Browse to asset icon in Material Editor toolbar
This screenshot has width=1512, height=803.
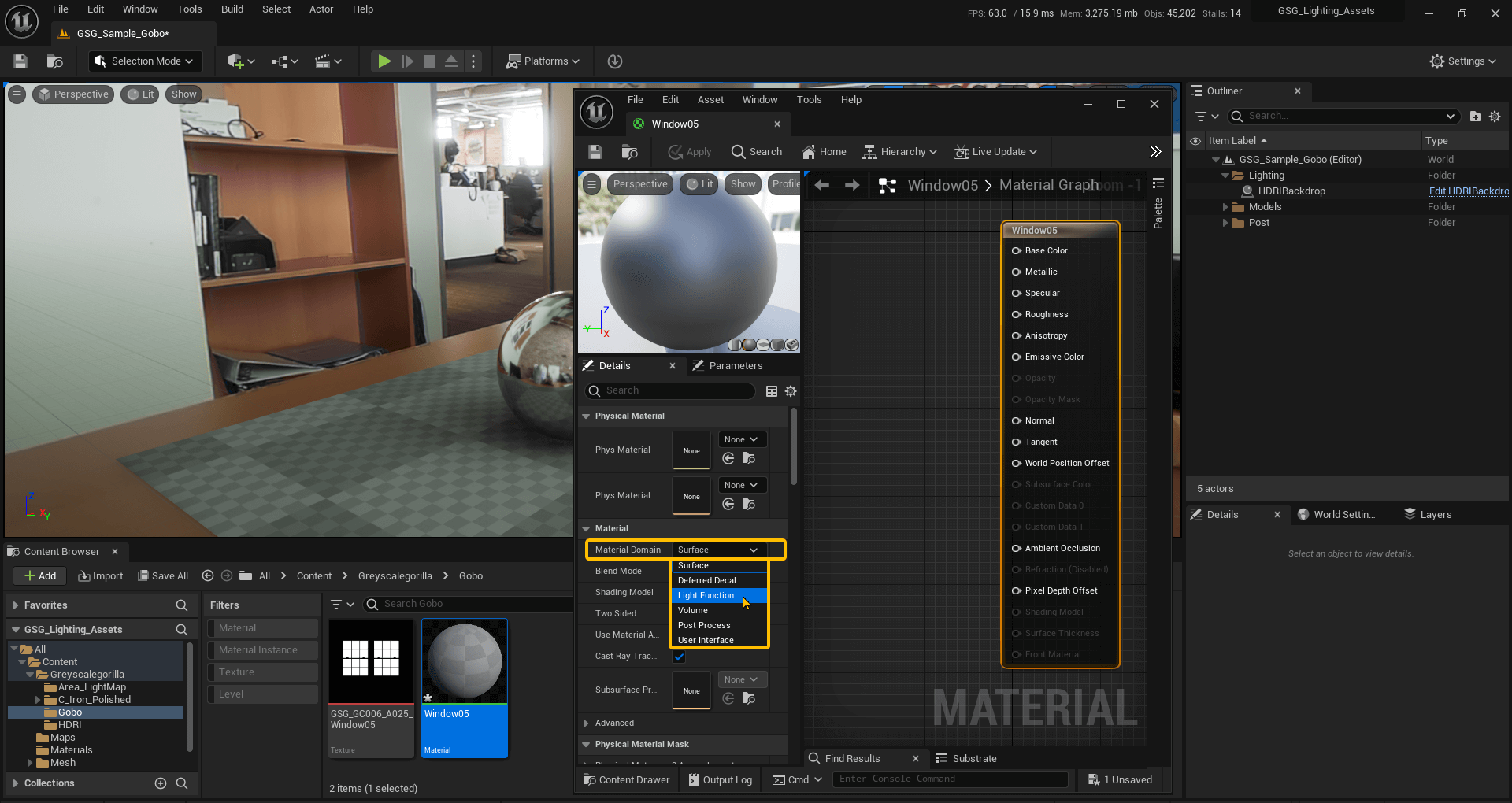[629, 152]
